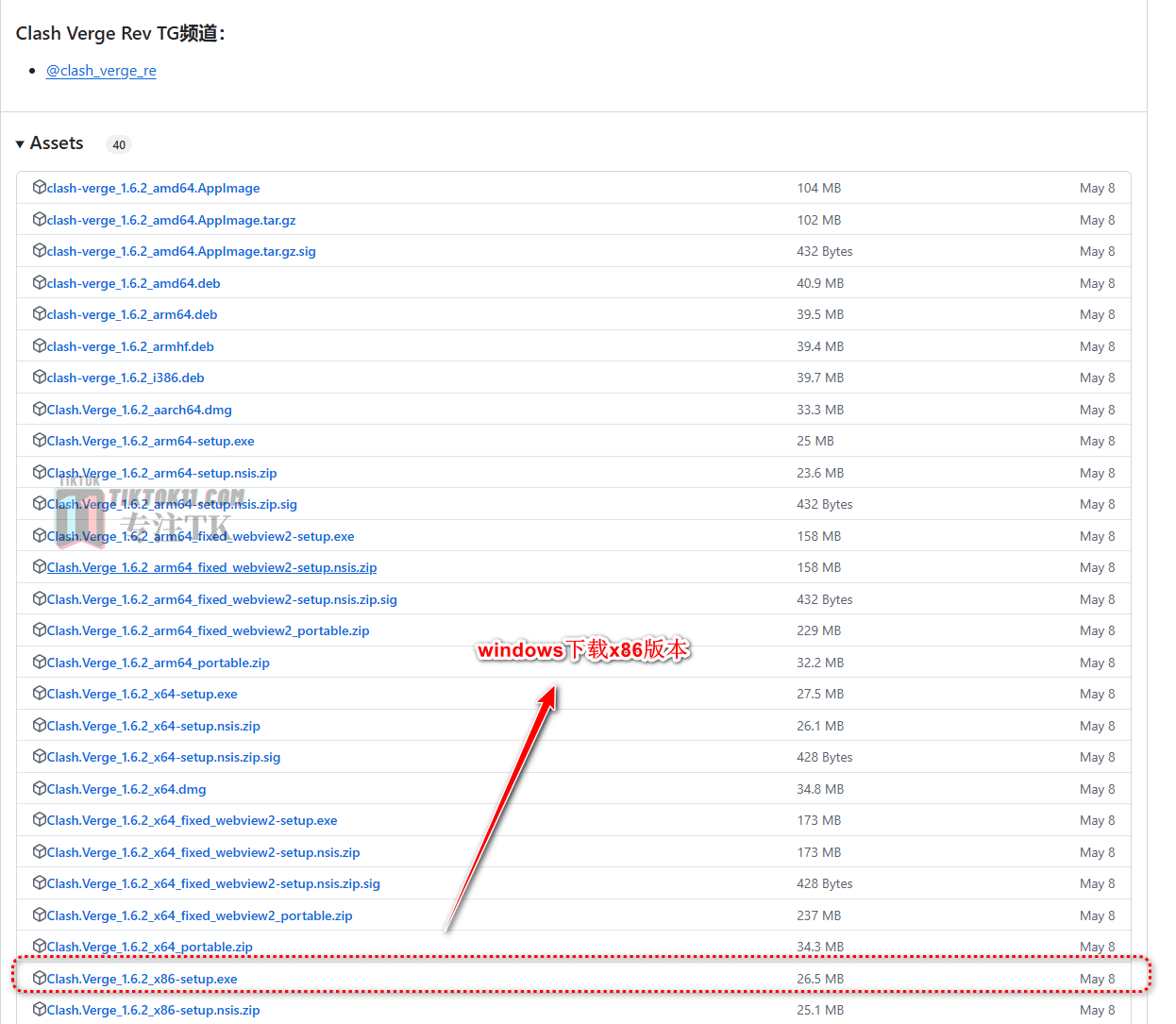1176x1024 pixels.
Task: Download clash-verge_1.6.2_i386.deb package
Action: (126, 378)
